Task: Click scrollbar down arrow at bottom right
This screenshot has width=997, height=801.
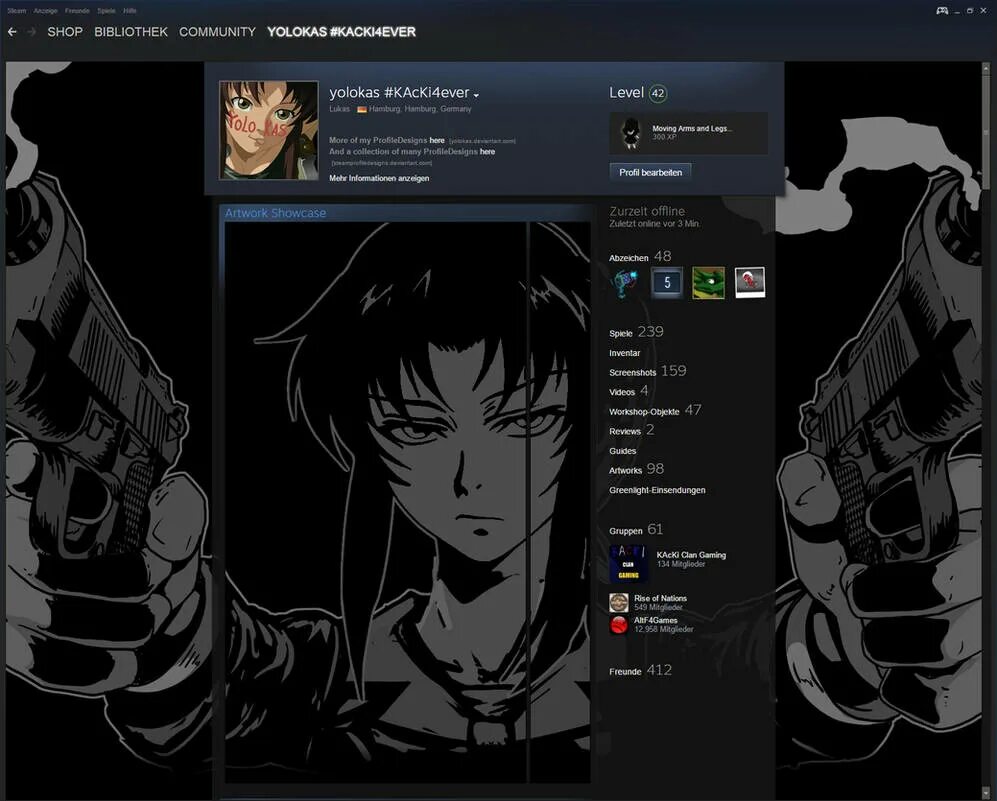Action: click(x=986, y=793)
